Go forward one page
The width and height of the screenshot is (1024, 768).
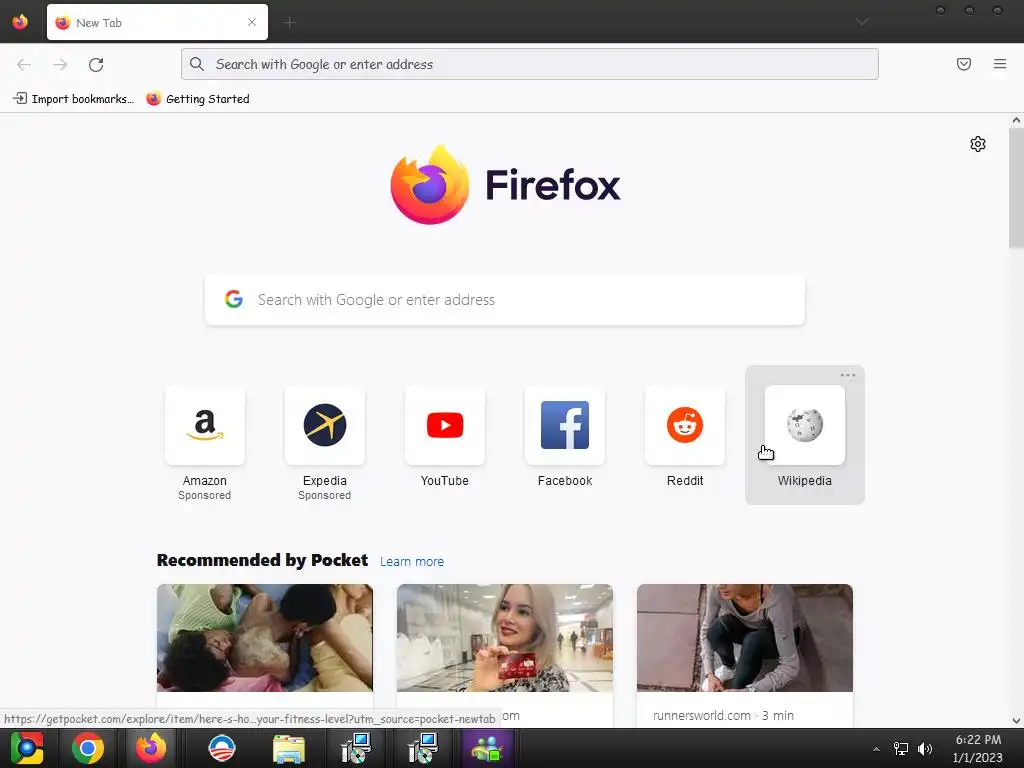(60, 64)
